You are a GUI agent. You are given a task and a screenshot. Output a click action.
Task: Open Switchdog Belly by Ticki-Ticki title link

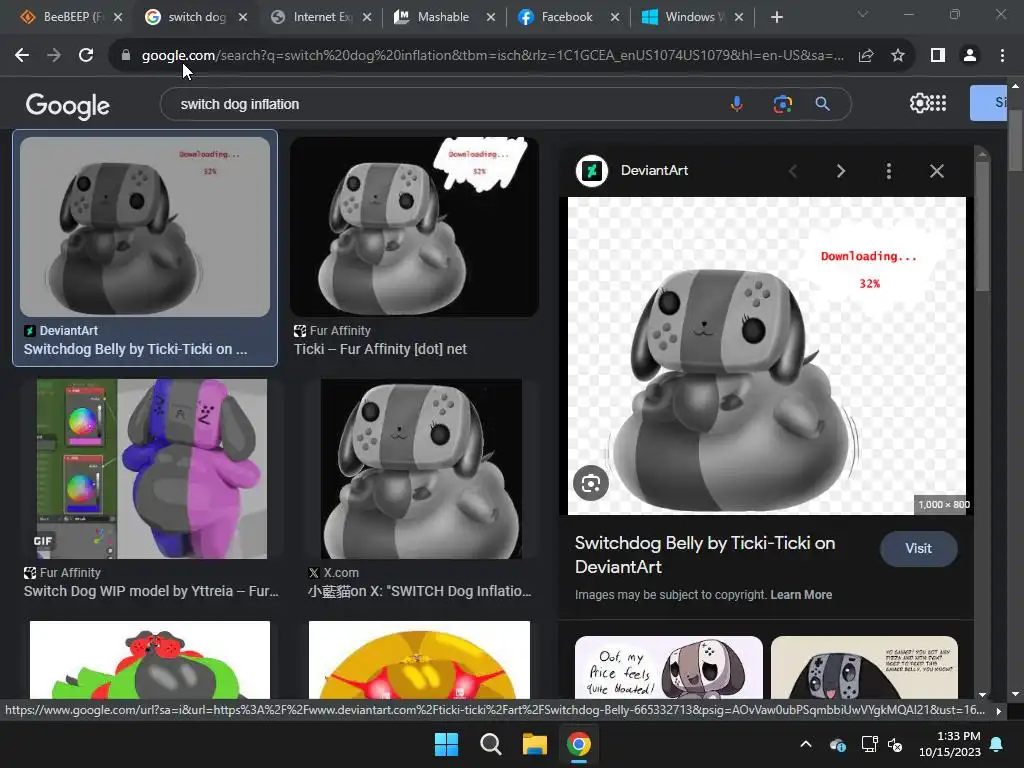click(705, 554)
